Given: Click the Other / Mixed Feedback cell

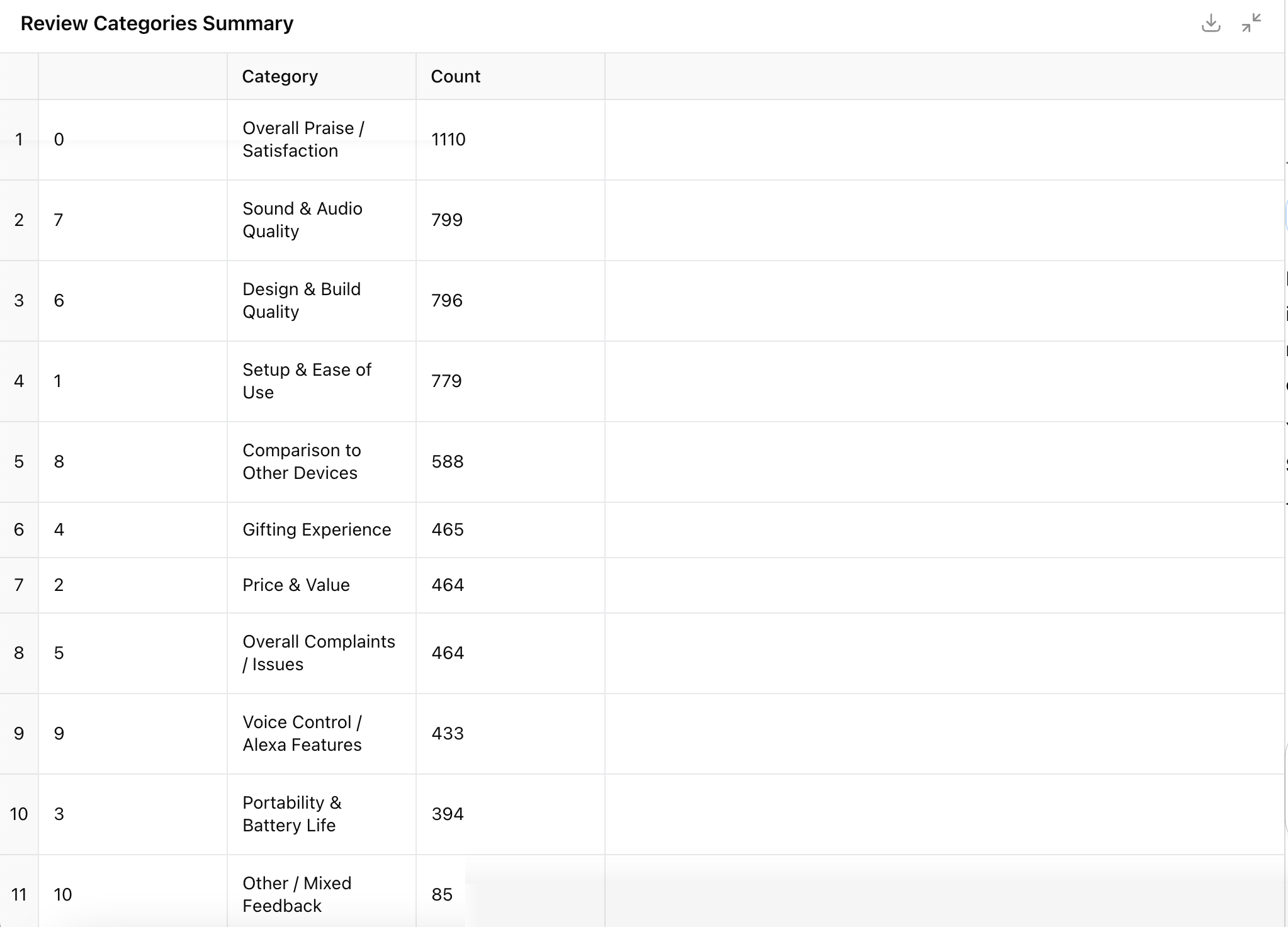Looking at the screenshot, I should pyautogui.click(x=297, y=894).
